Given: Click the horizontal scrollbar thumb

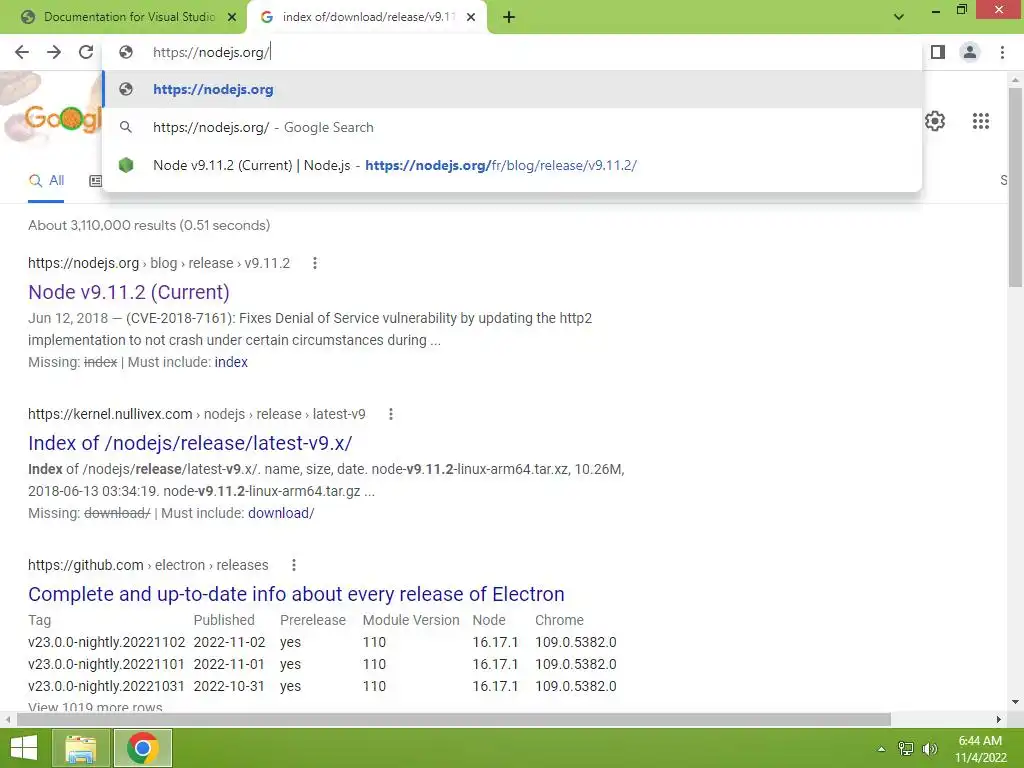Looking at the screenshot, I should pos(454,719).
